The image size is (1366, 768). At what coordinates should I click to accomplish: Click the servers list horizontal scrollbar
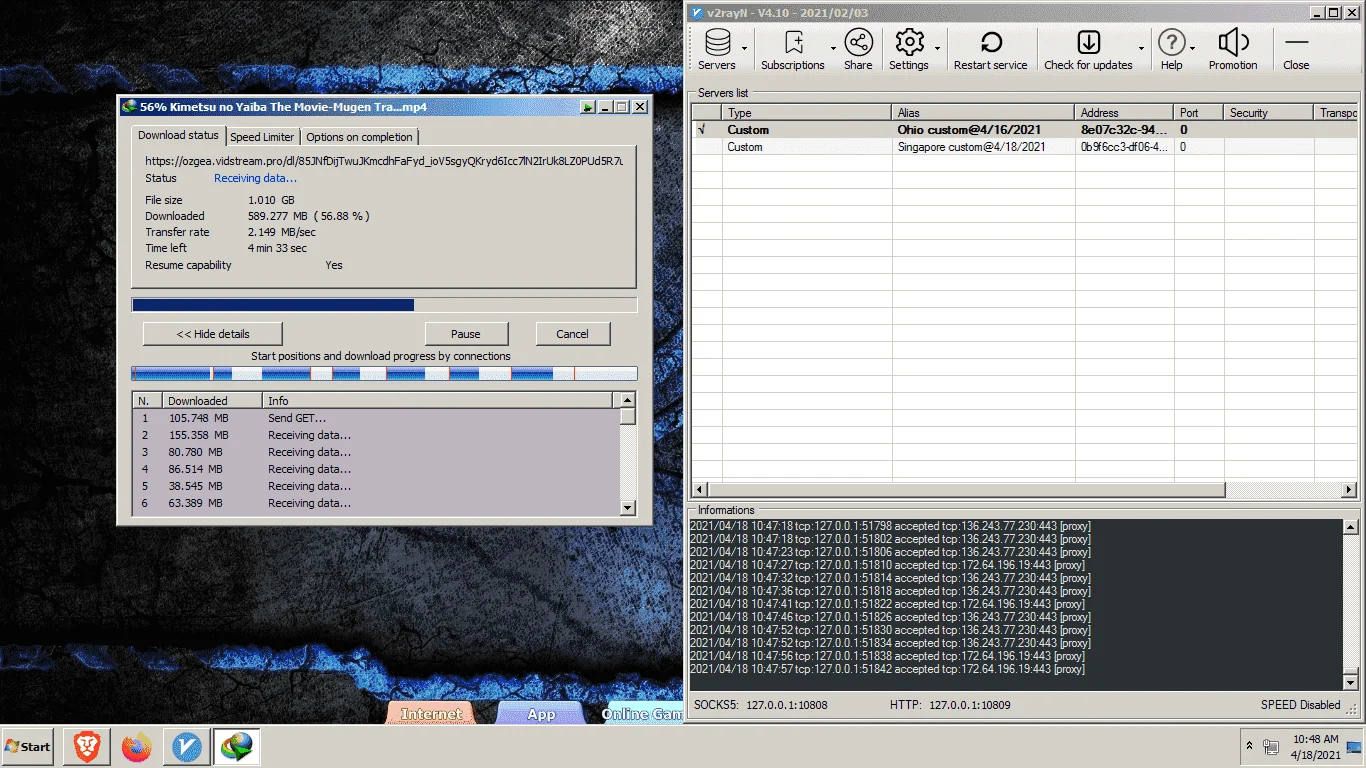966,490
